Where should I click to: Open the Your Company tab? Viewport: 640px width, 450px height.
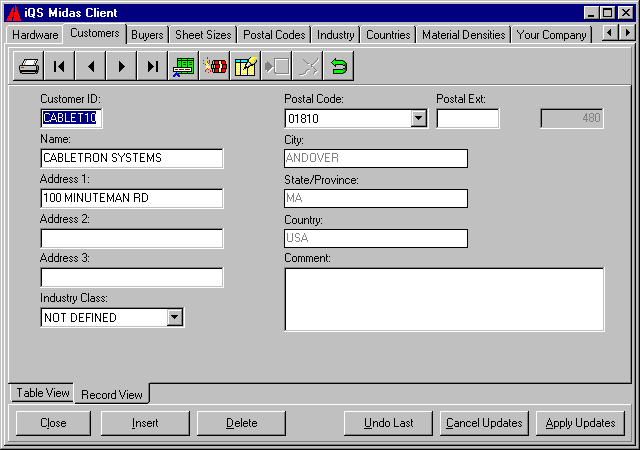coord(551,35)
